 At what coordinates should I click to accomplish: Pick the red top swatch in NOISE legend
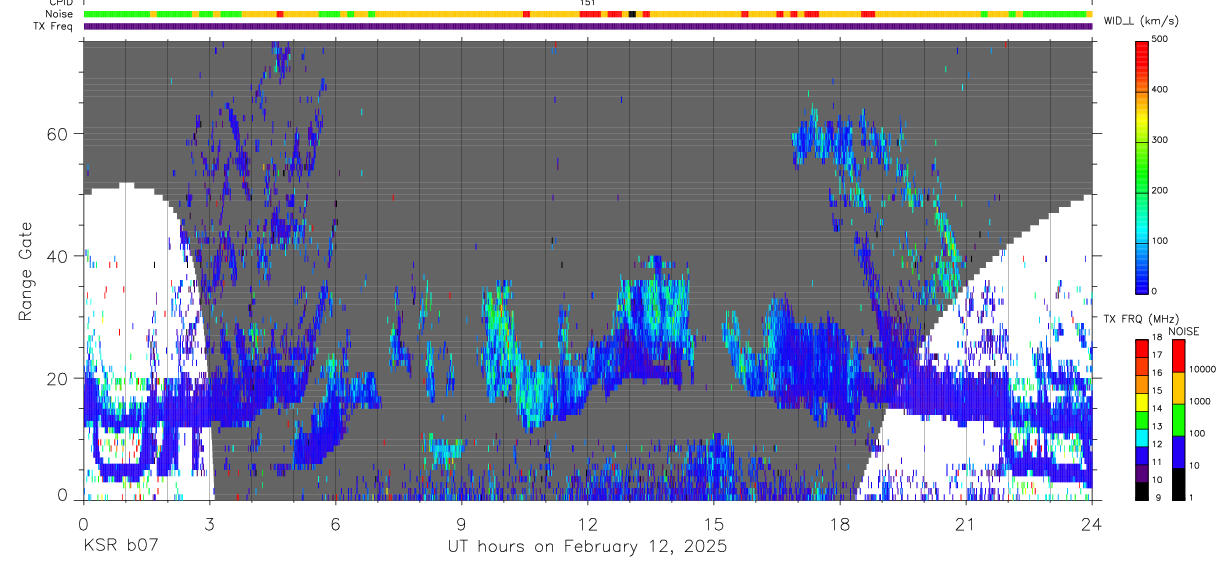[x=1178, y=355]
